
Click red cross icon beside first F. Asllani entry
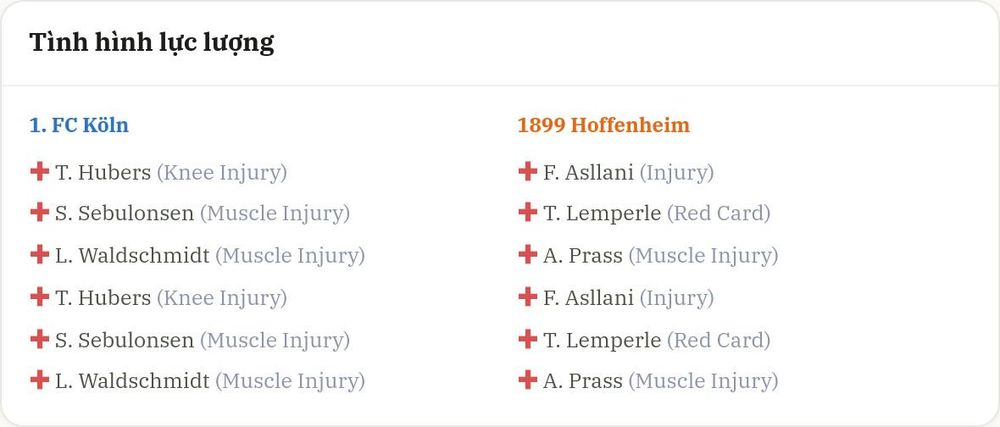tap(527, 171)
